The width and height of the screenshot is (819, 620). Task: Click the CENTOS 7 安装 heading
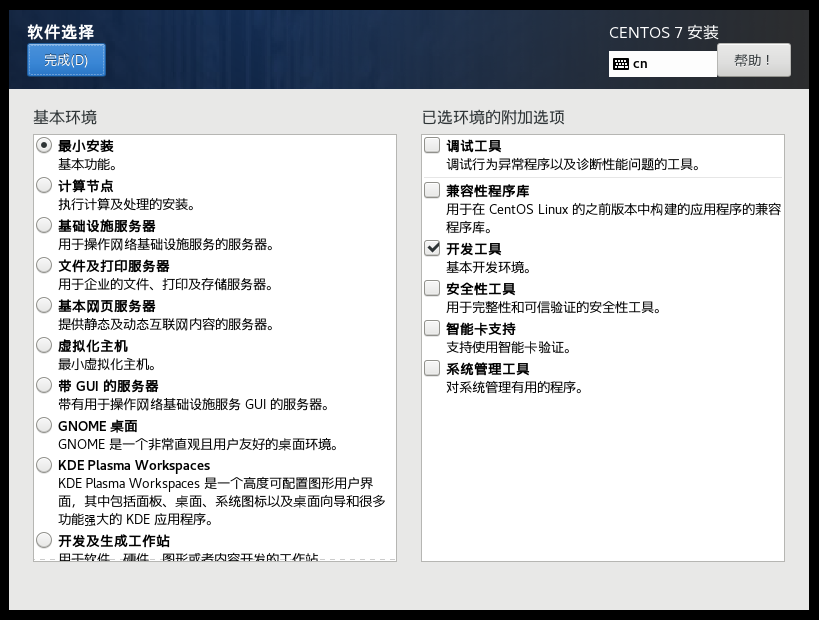[x=664, y=32]
